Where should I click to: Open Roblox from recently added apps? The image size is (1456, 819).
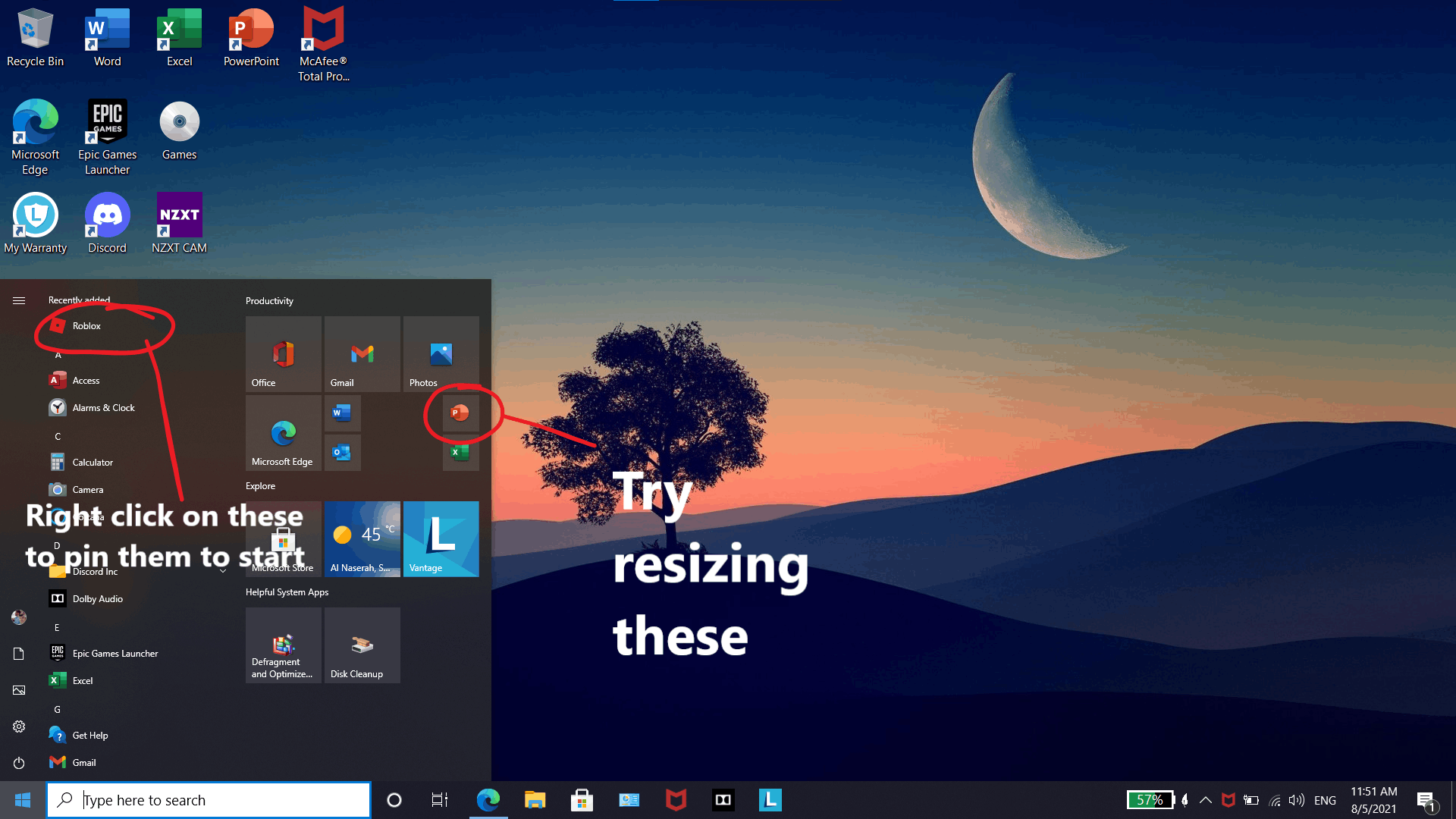click(x=86, y=325)
